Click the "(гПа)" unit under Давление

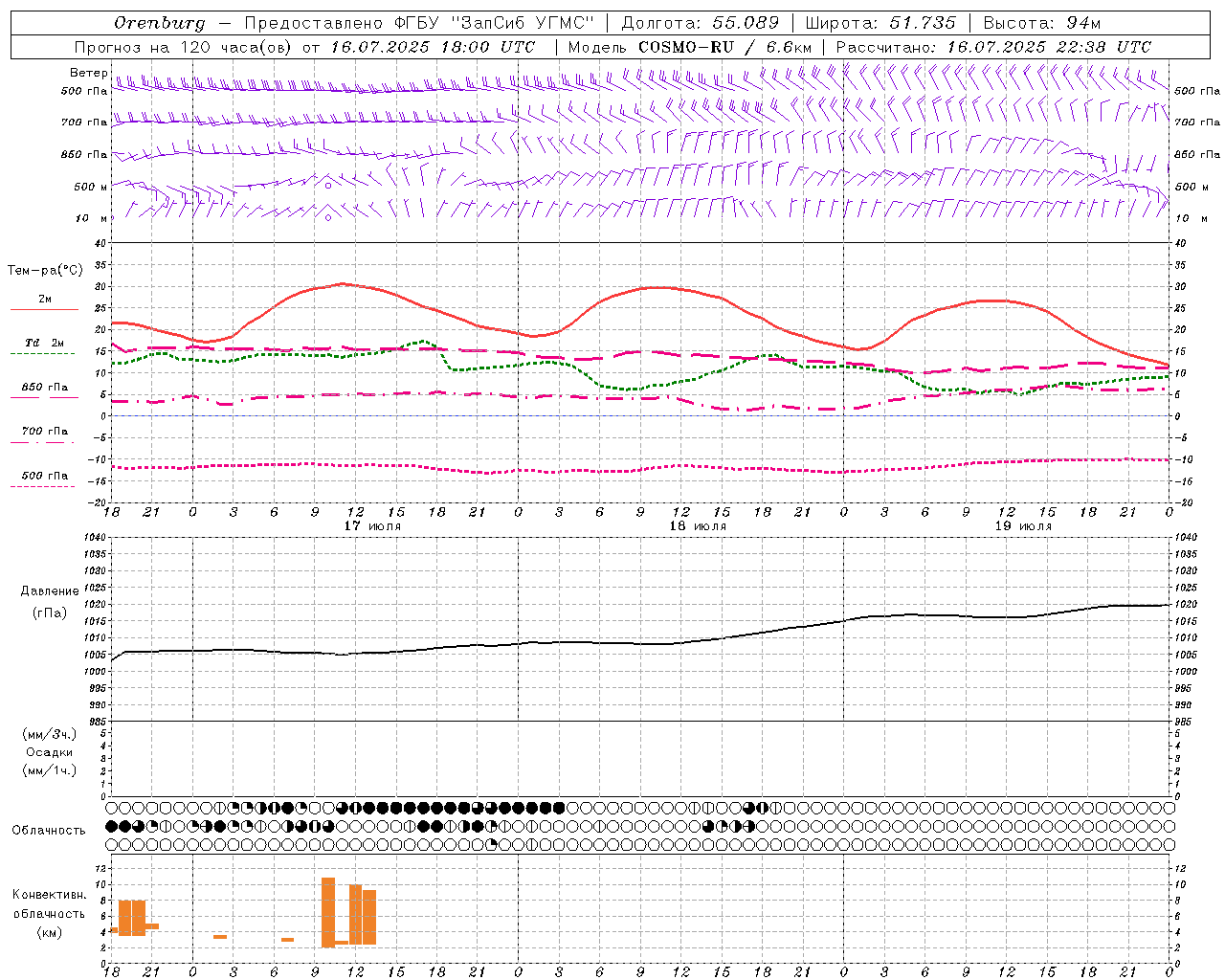click(x=49, y=613)
